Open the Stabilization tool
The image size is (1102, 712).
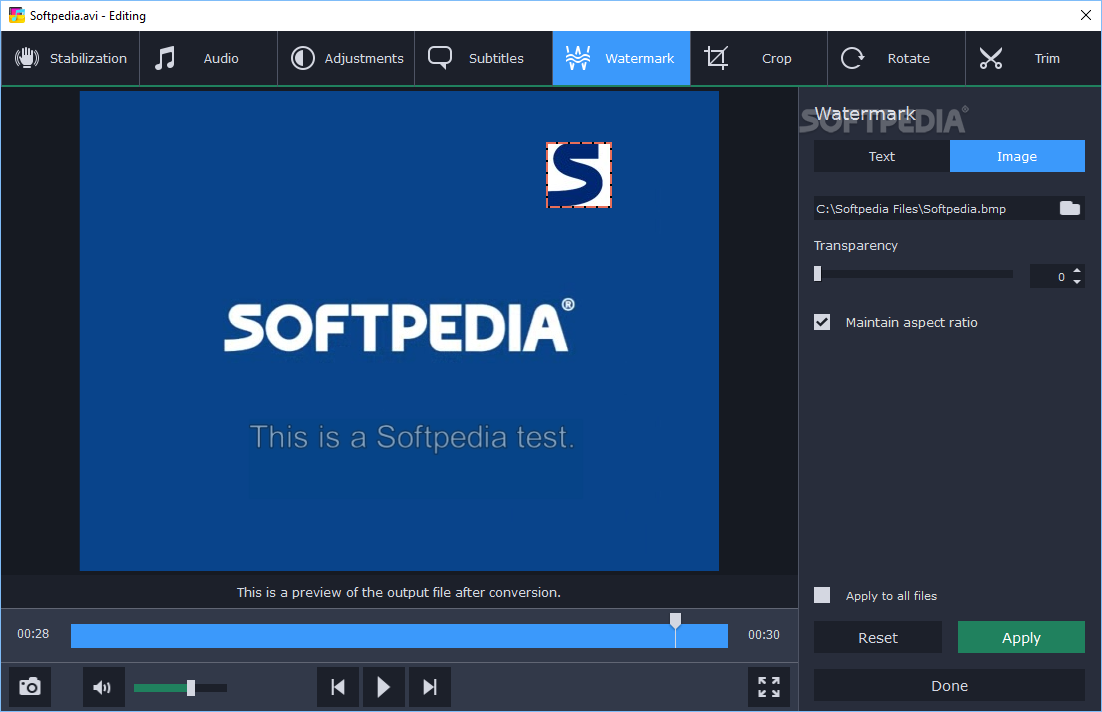[70, 58]
